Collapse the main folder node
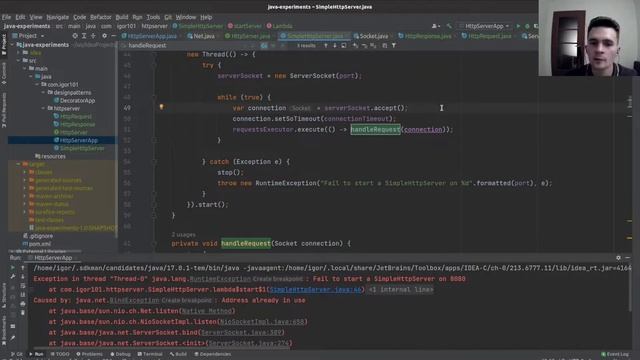Image resolution: width=640 pixels, height=360 pixels. [24, 69]
